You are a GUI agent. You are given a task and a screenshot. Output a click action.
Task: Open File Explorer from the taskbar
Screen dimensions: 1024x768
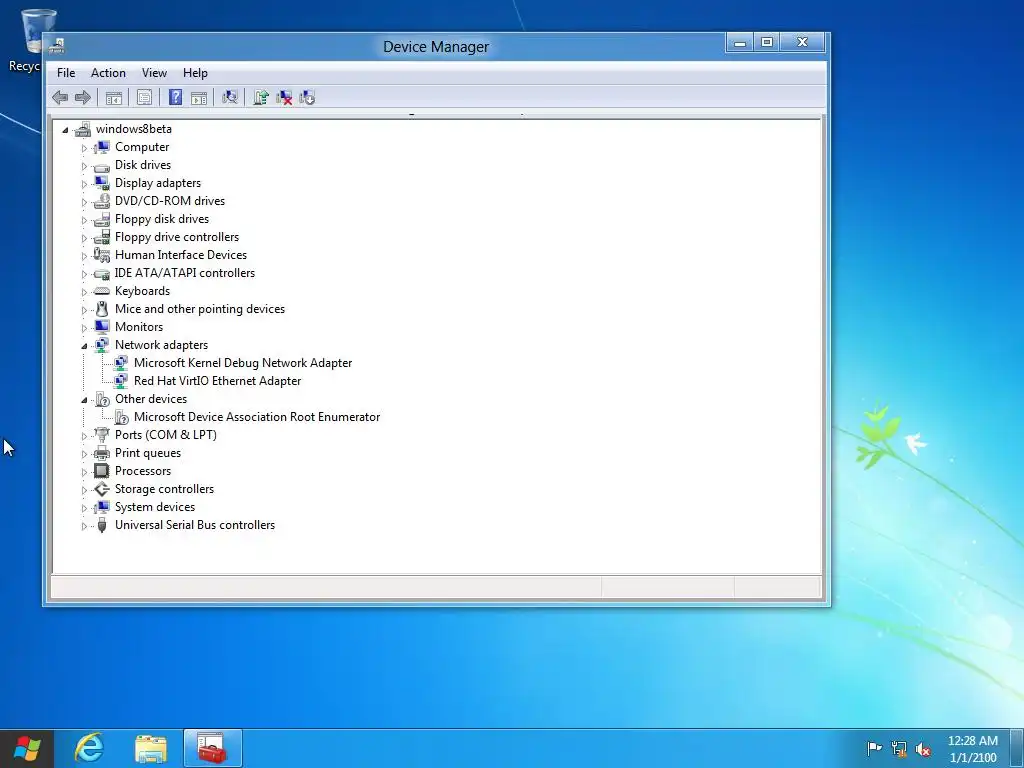tap(151, 748)
